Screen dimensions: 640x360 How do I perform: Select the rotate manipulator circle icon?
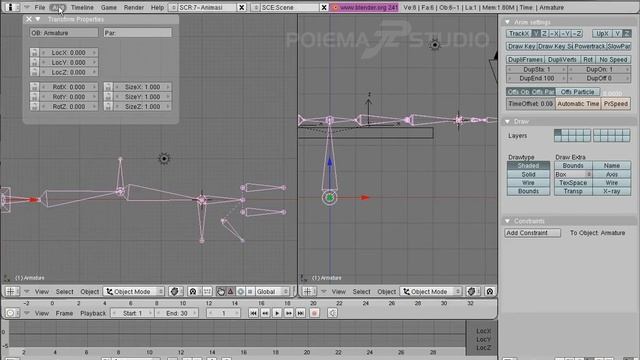click(x=240, y=291)
